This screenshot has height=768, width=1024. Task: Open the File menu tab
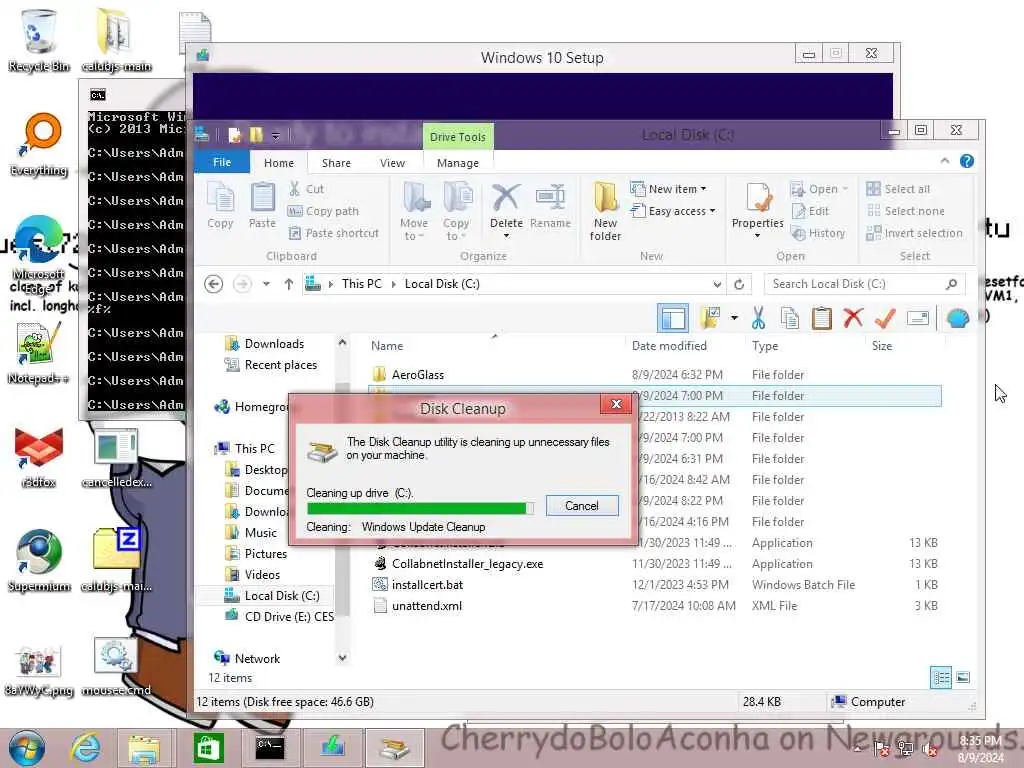tap(222, 162)
